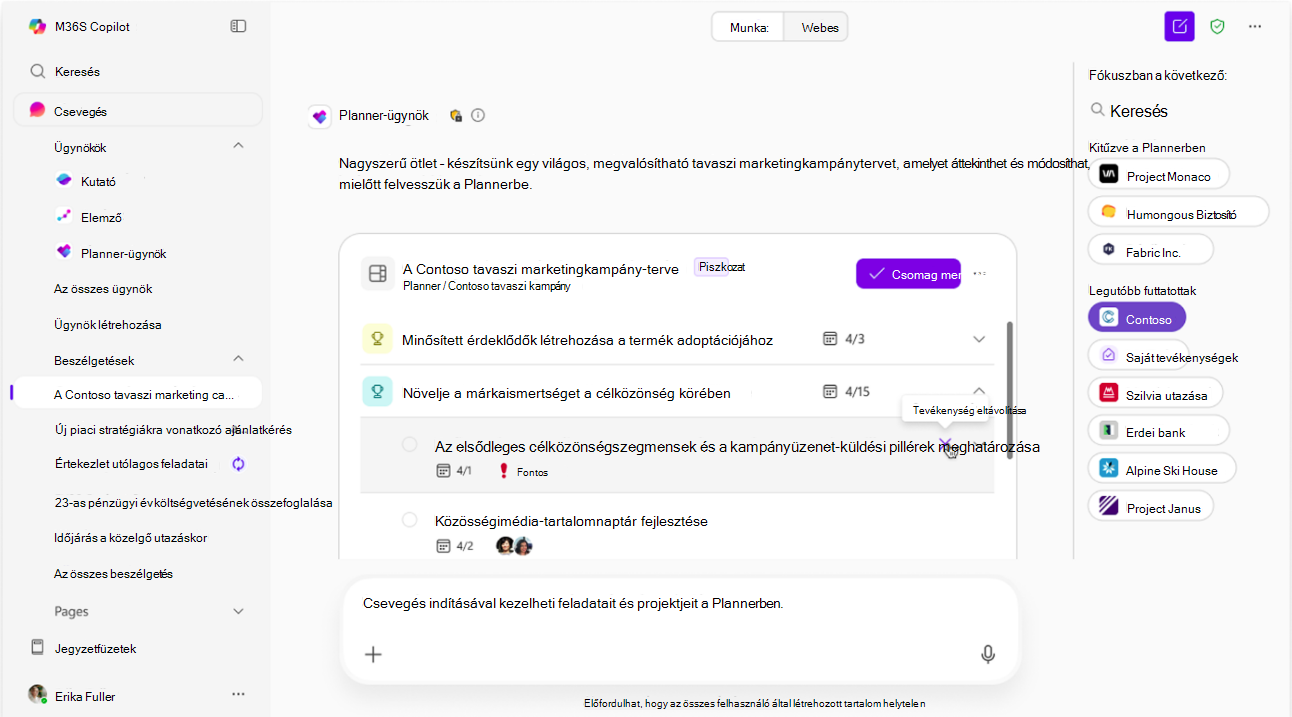Viewport: 1292px width, 717px height.
Task: Open Az összes beszélgetés
Action: coord(114,574)
